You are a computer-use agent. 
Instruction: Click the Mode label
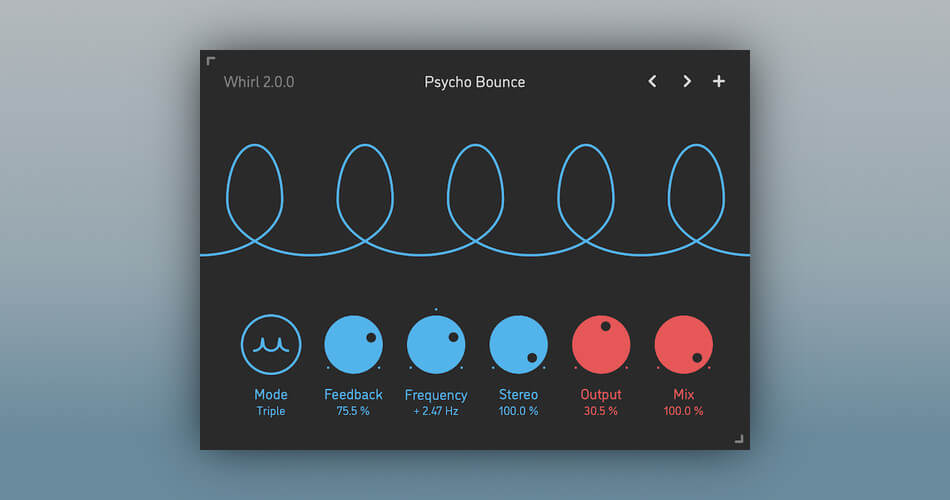[x=271, y=395]
